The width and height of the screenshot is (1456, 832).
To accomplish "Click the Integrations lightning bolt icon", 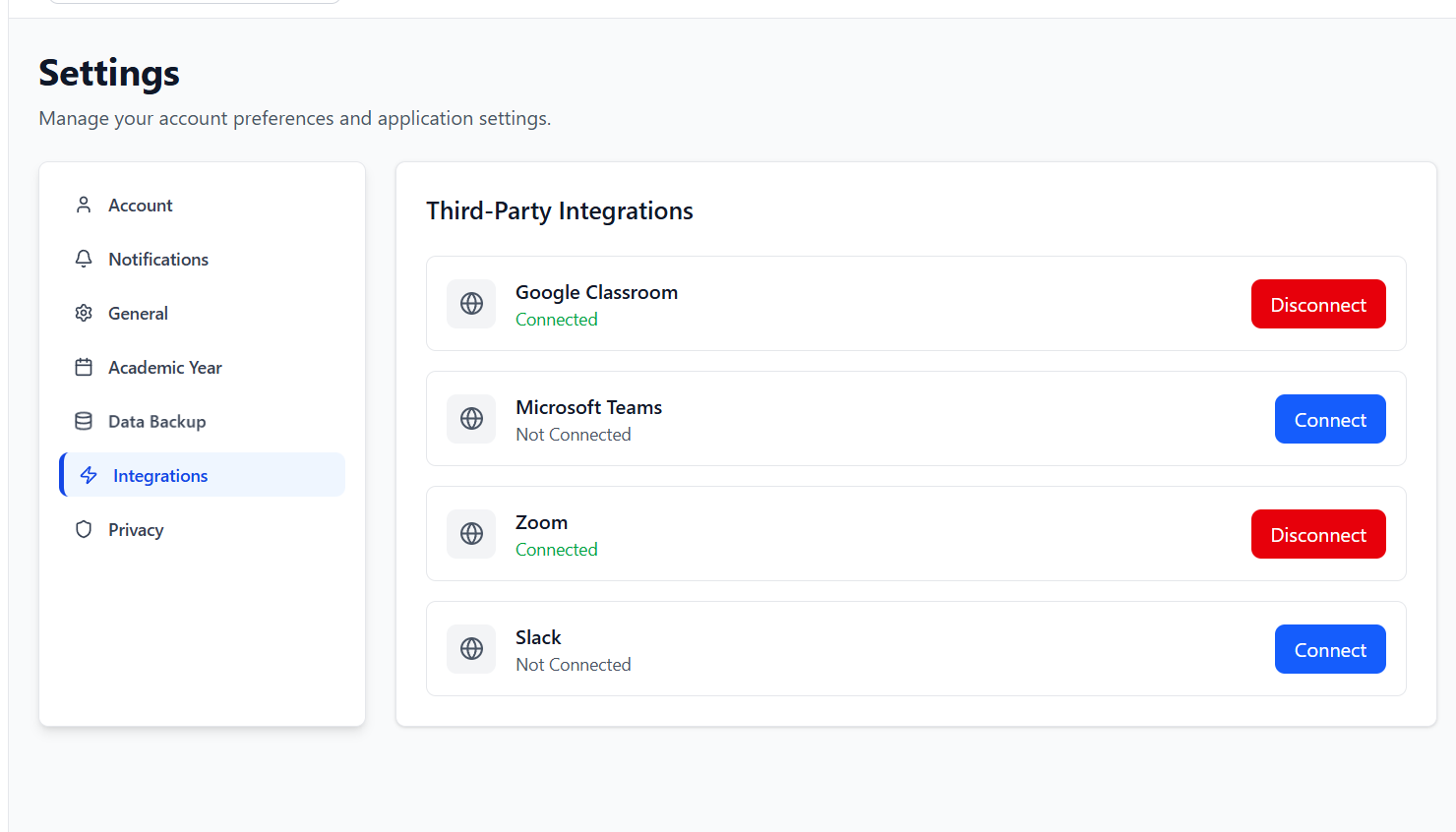I will tap(89, 475).
